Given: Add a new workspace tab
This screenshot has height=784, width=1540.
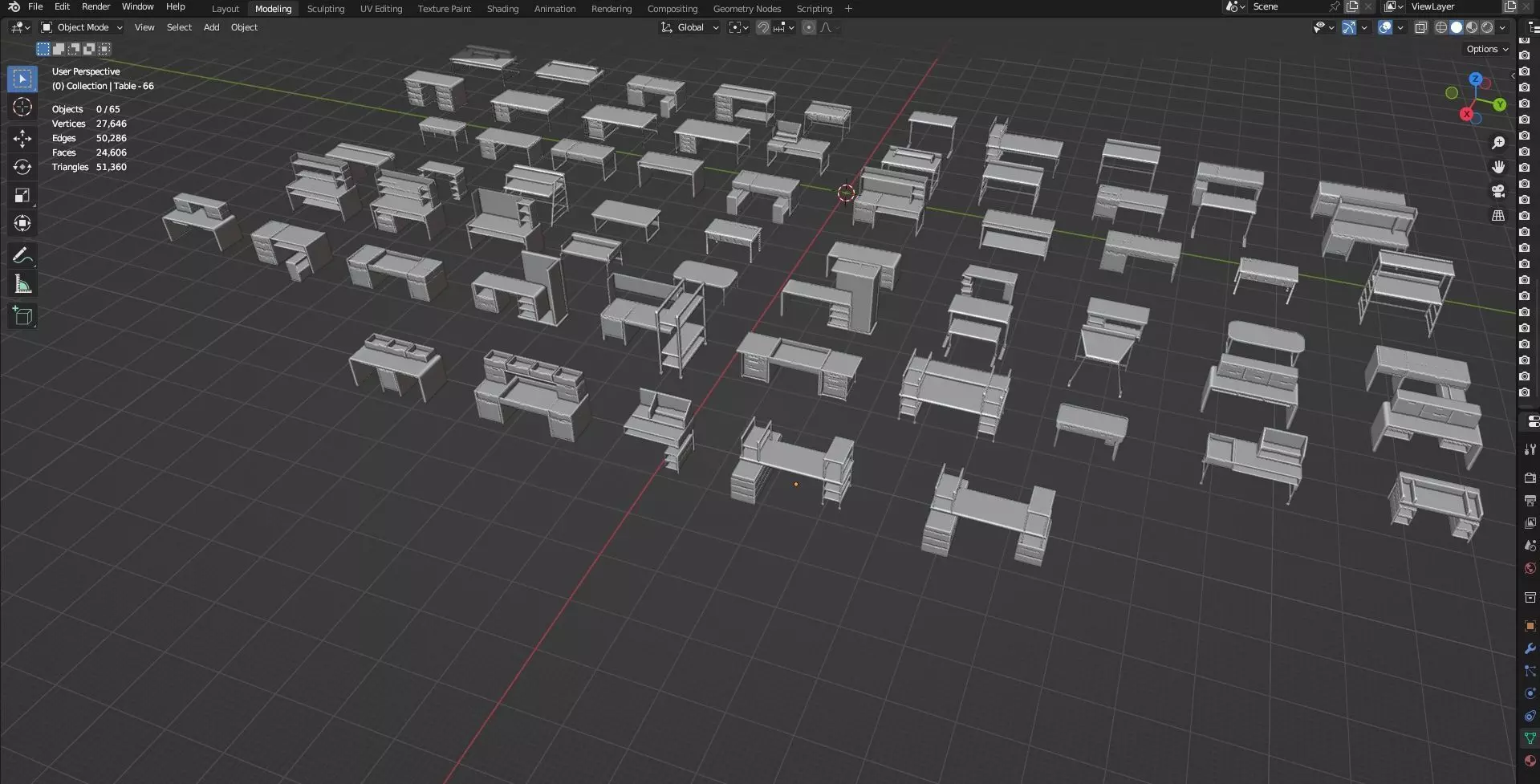Looking at the screenshot, I should pyautogui.click(x=848, y=9).
